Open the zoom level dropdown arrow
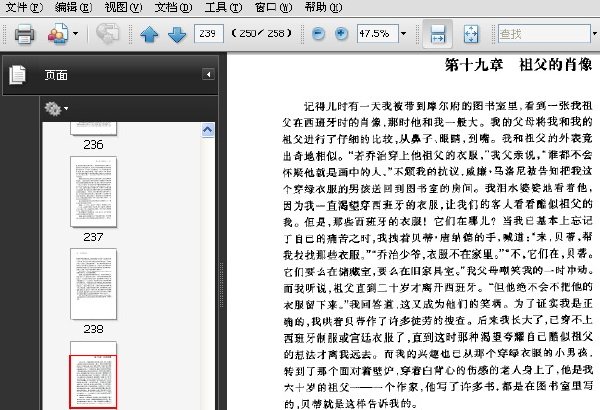The width and height of the screenshot is (600, 410). pyautogui.click(x=403, y=34)
